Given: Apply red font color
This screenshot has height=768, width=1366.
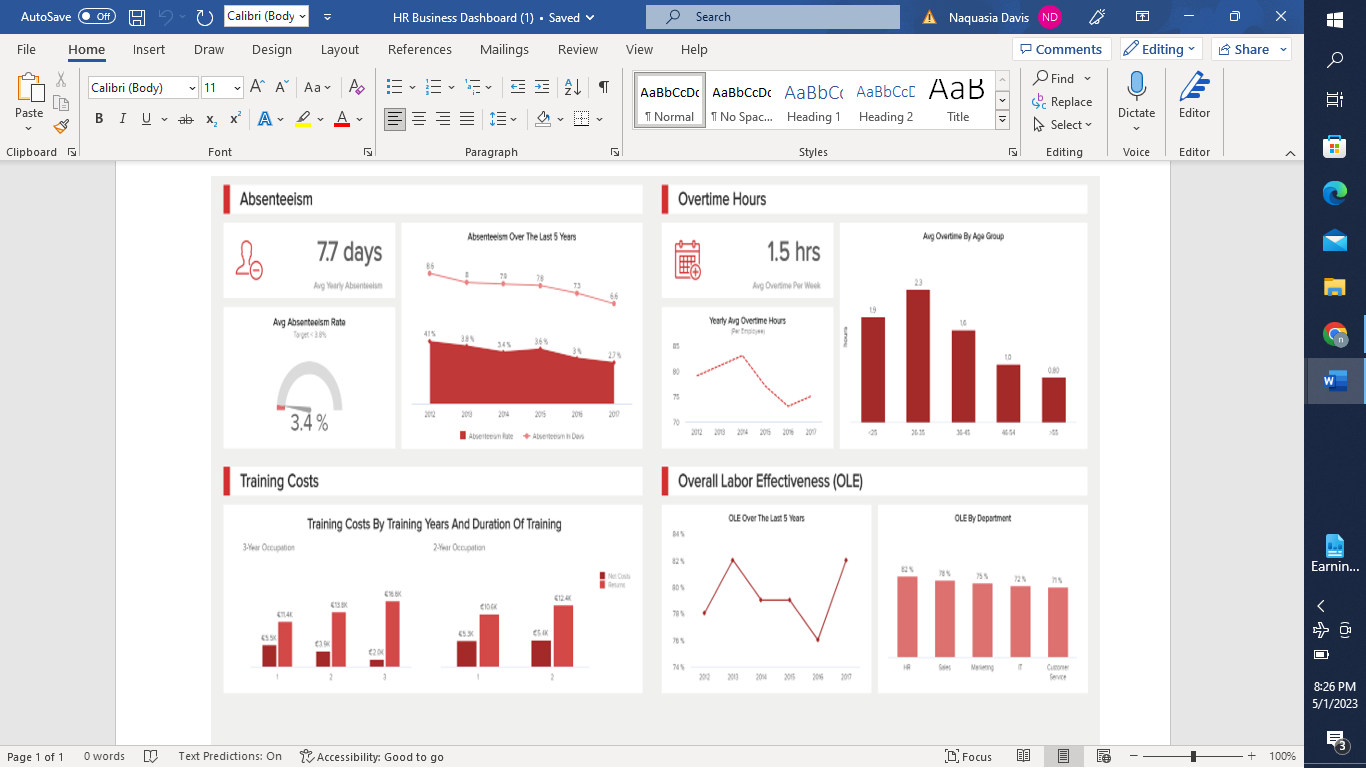Looking at the screenshot, I should point(342,119).
